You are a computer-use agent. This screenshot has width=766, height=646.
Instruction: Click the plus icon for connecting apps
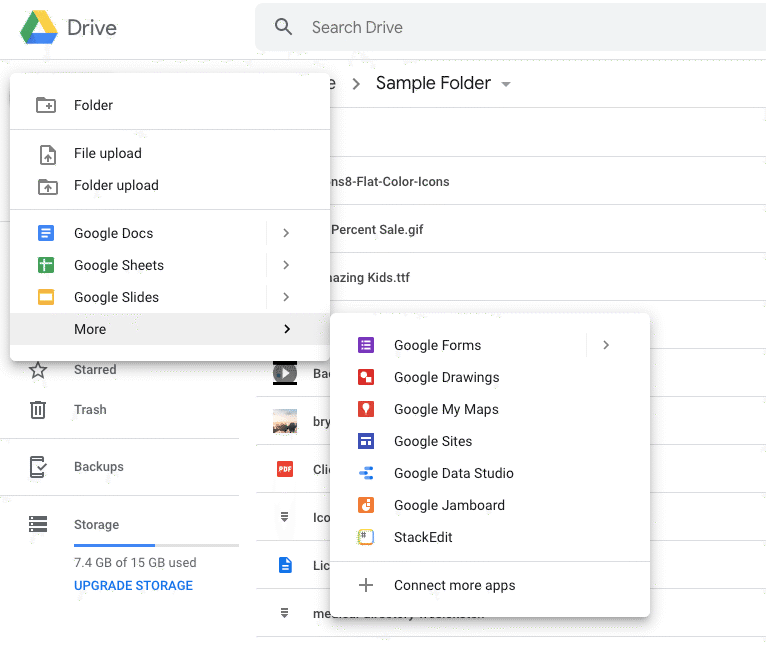tap(366, 585)
